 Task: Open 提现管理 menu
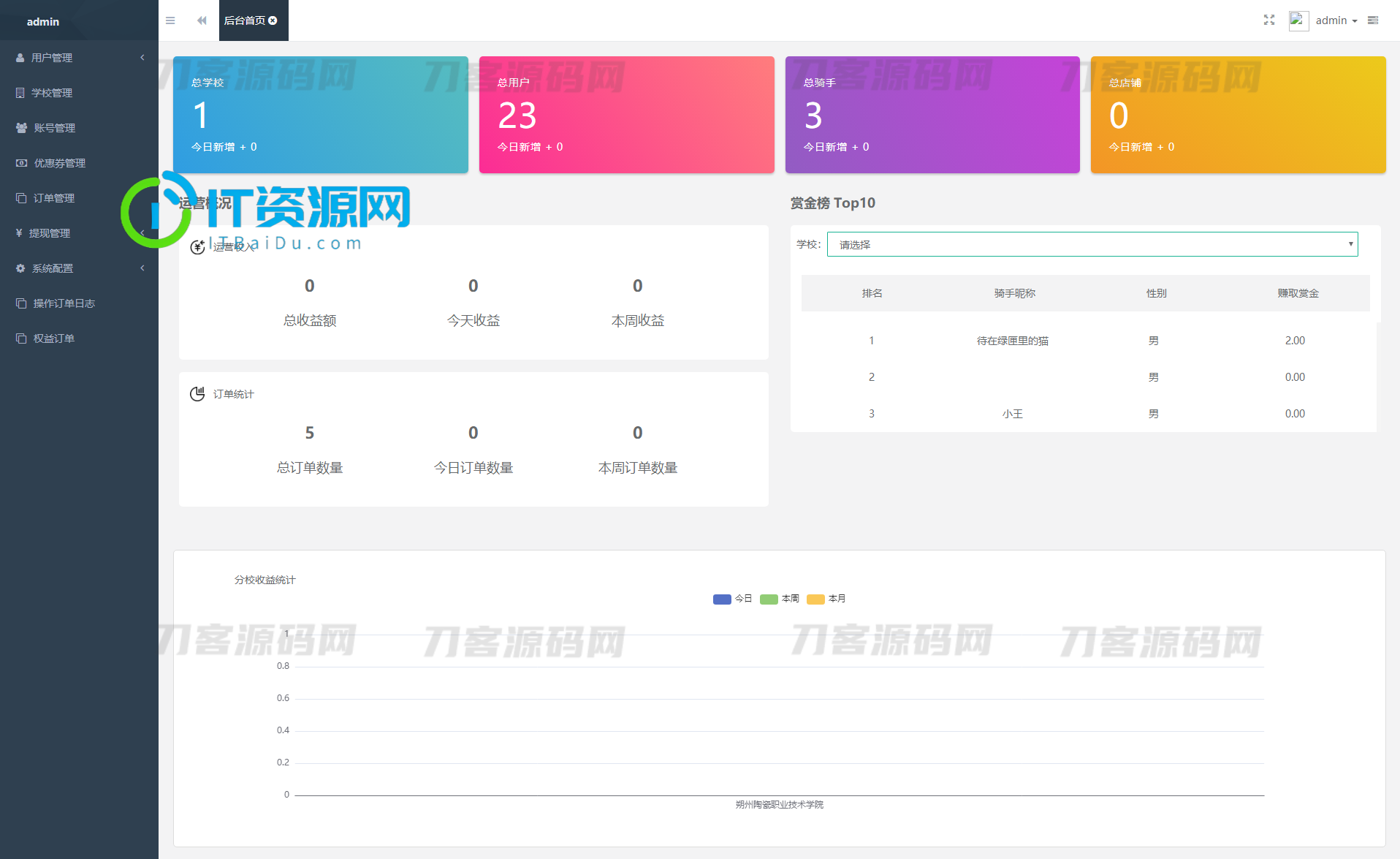pos(79,233)
